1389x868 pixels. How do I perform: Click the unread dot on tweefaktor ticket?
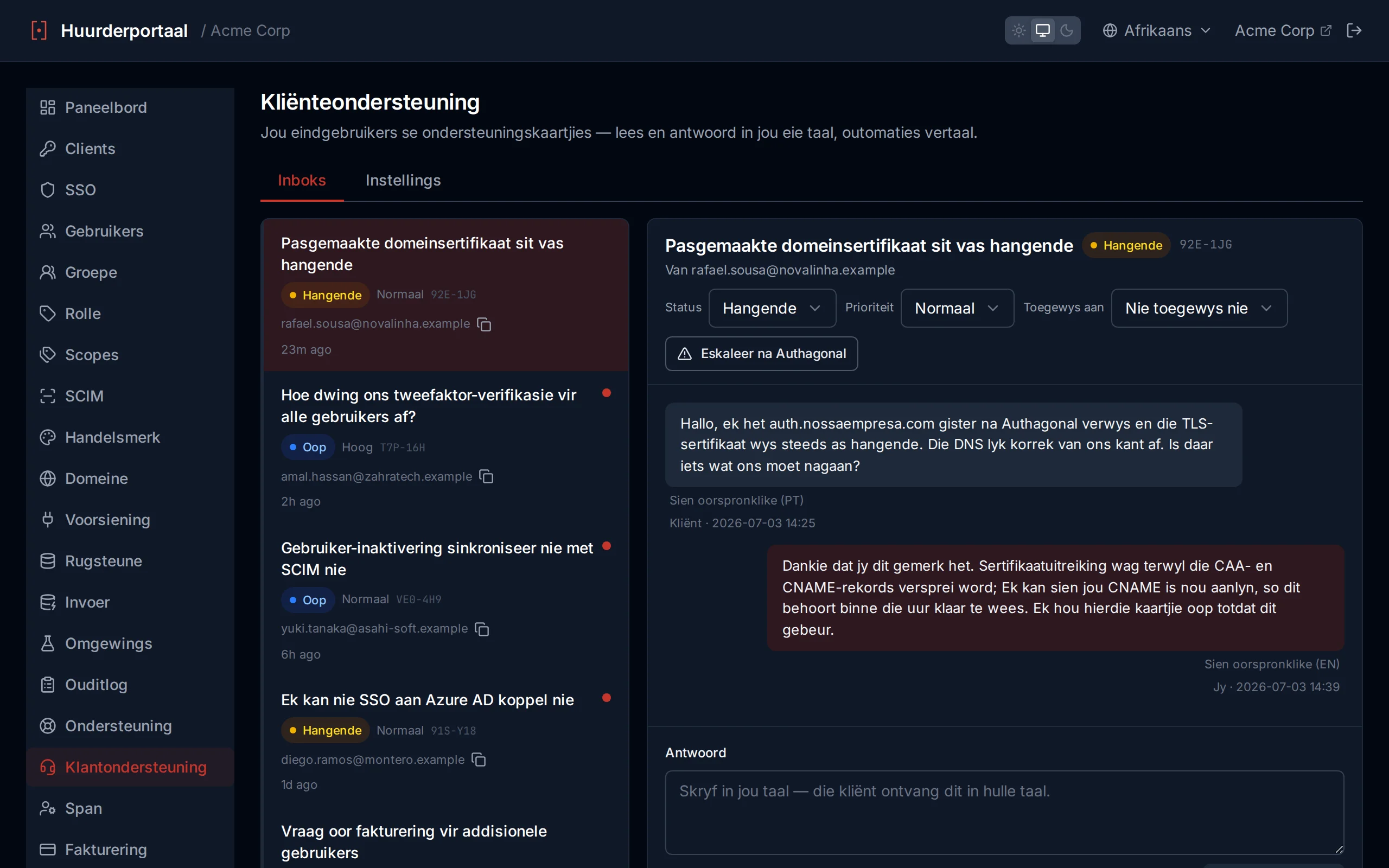coord(606,393)
